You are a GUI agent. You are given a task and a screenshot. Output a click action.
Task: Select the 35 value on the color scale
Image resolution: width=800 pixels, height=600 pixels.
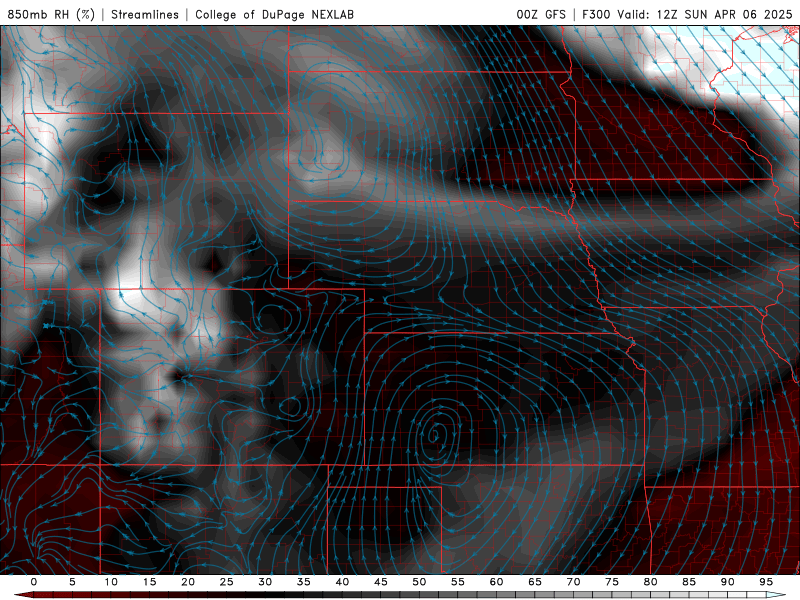click(304, 582)
